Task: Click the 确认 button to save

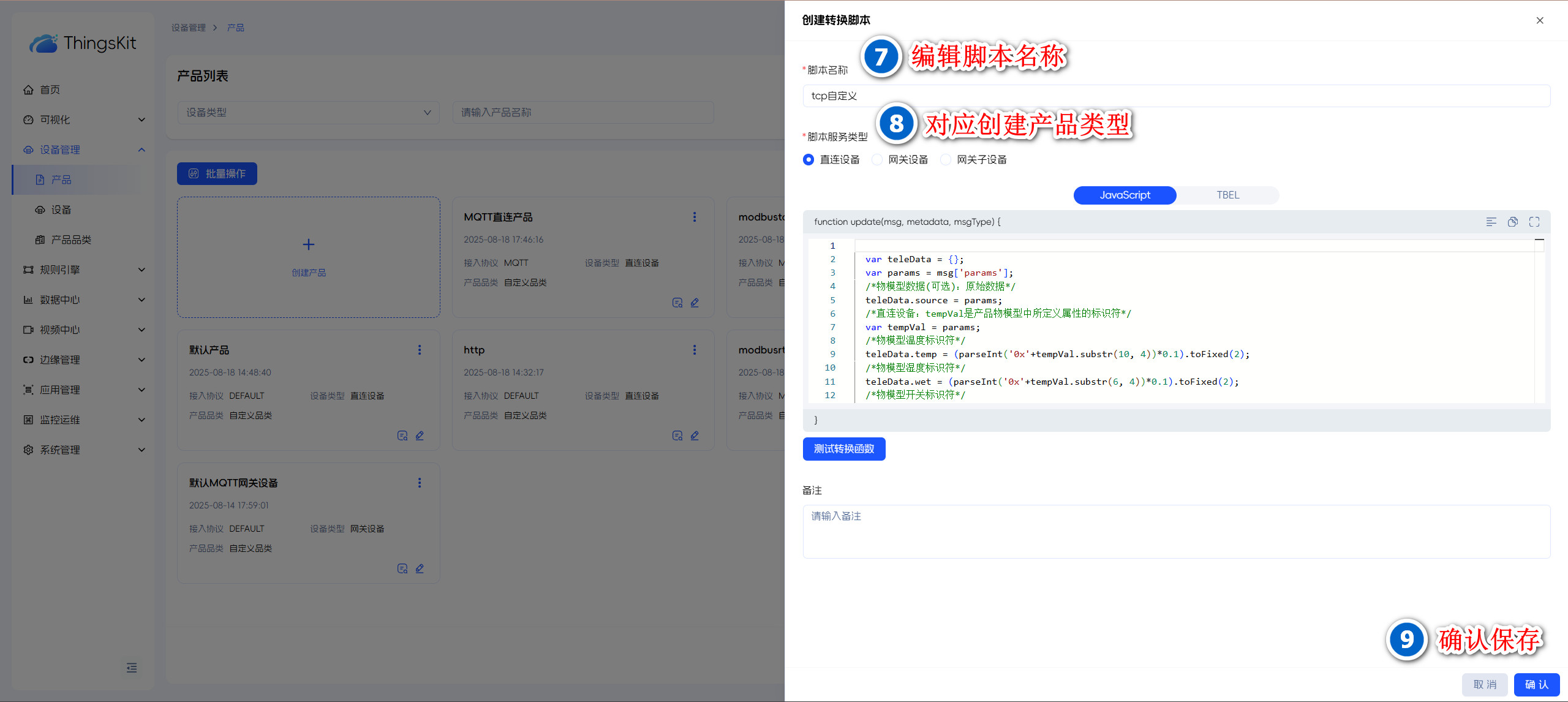Action: (1536, 684)
